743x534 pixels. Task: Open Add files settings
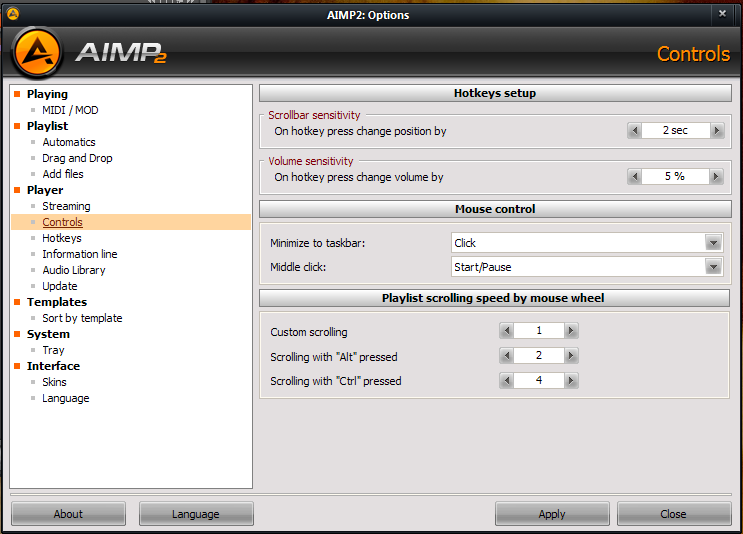pyautogui.click(x=63, y=174)
